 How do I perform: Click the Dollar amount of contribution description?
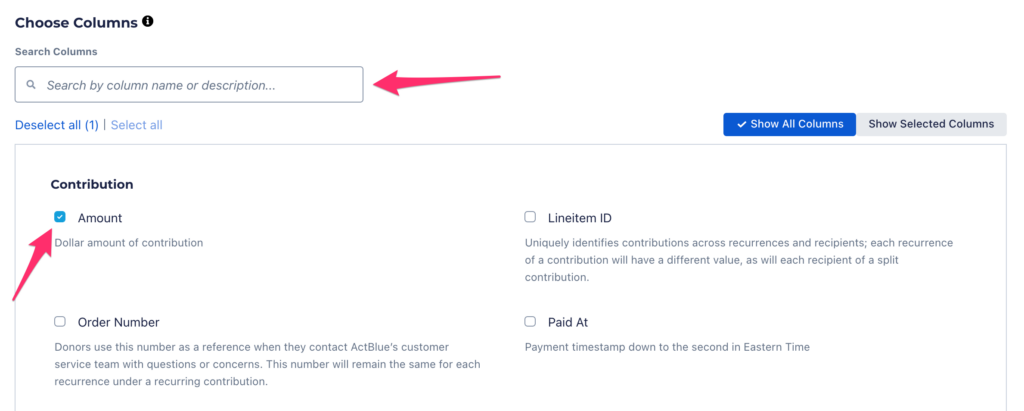pyautogui.click(x=129, y=243)
